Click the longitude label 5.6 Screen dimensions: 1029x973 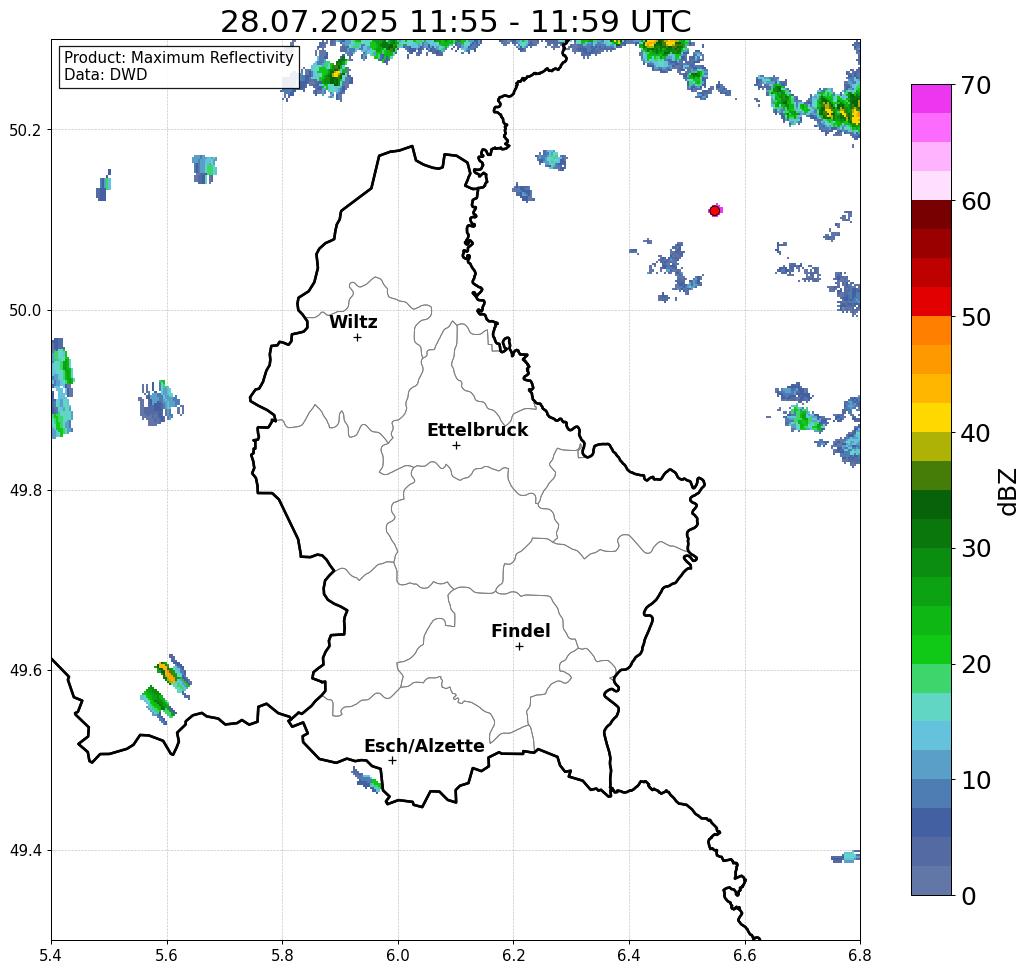[167, 955]
